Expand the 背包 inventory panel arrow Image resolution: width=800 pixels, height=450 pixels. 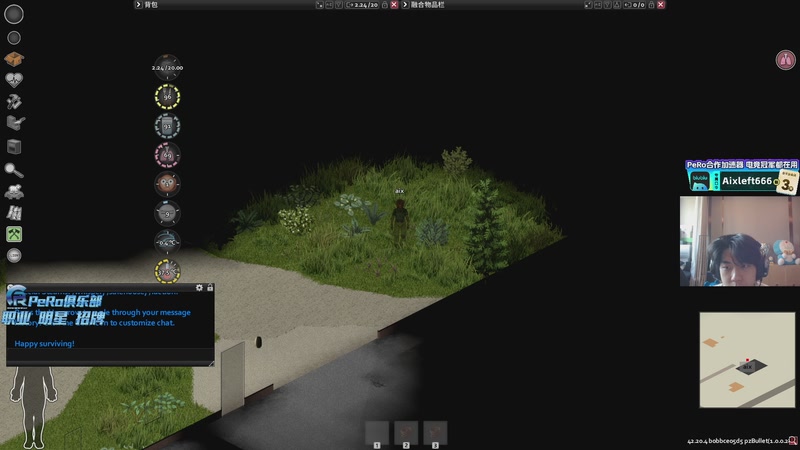click(138, 5)
